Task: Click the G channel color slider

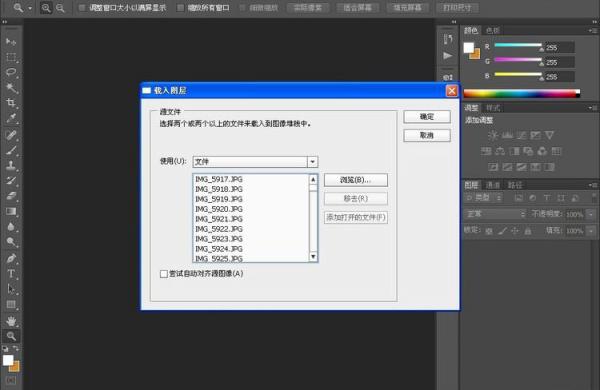Action: pos(518,60)
